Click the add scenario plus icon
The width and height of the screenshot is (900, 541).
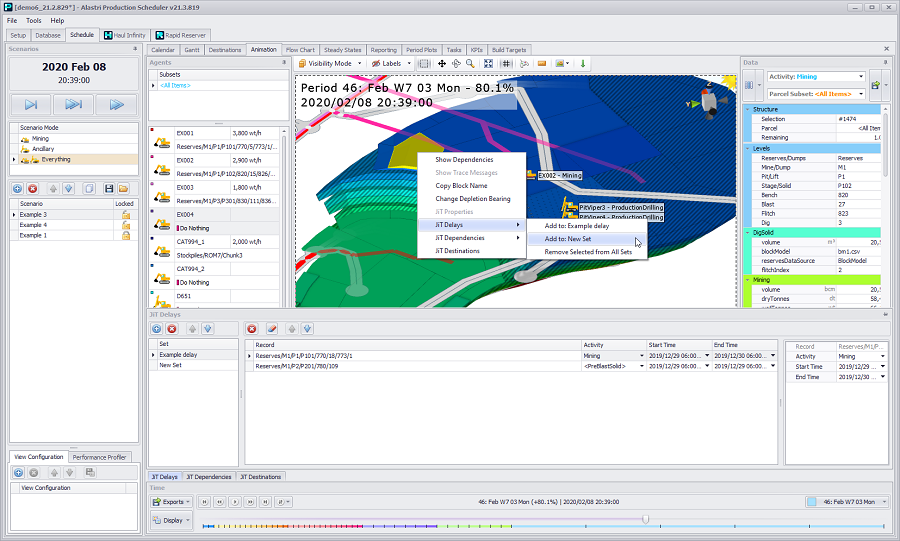click(x=17, y=188)
